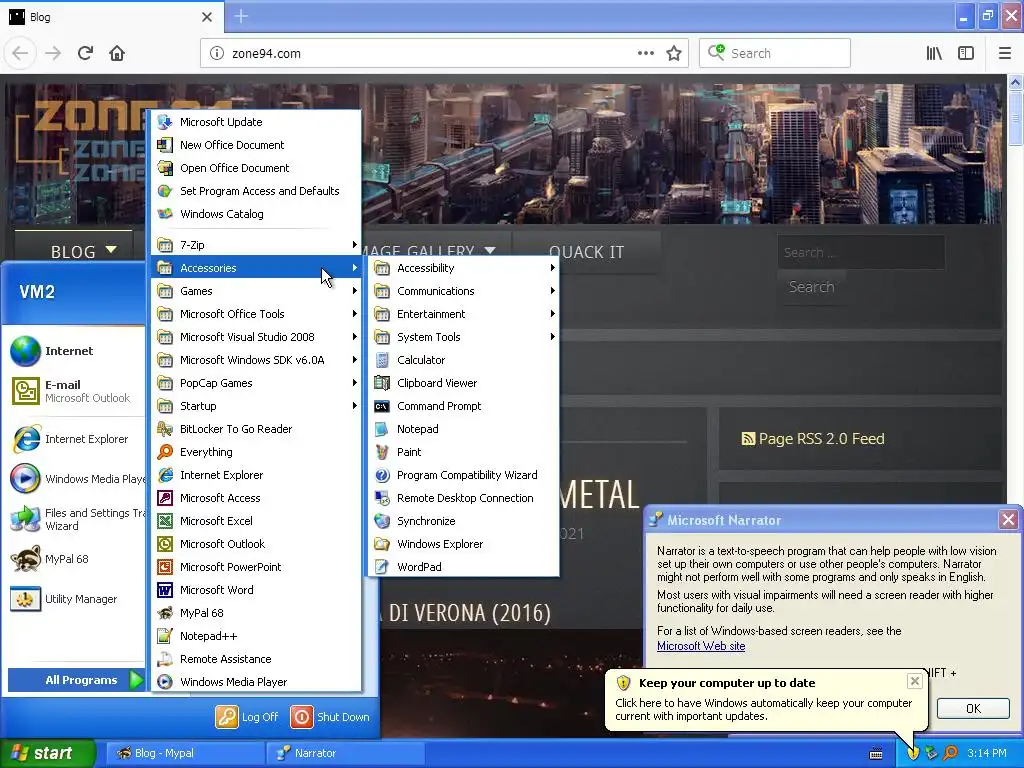Click All Programs button

click(76, 680)
